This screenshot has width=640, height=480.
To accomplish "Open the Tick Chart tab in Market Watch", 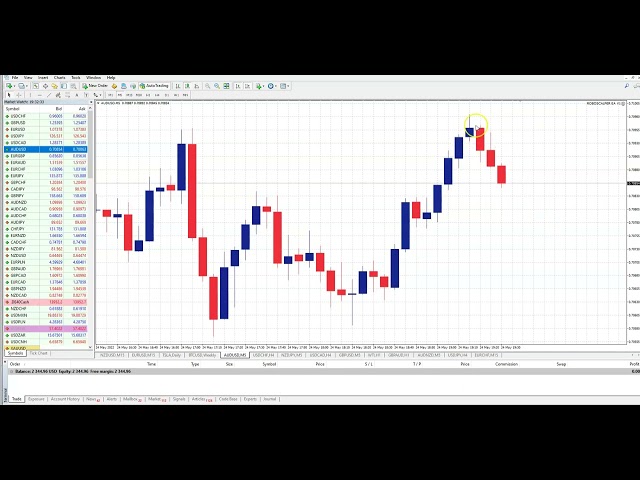I will click(39, 353).
